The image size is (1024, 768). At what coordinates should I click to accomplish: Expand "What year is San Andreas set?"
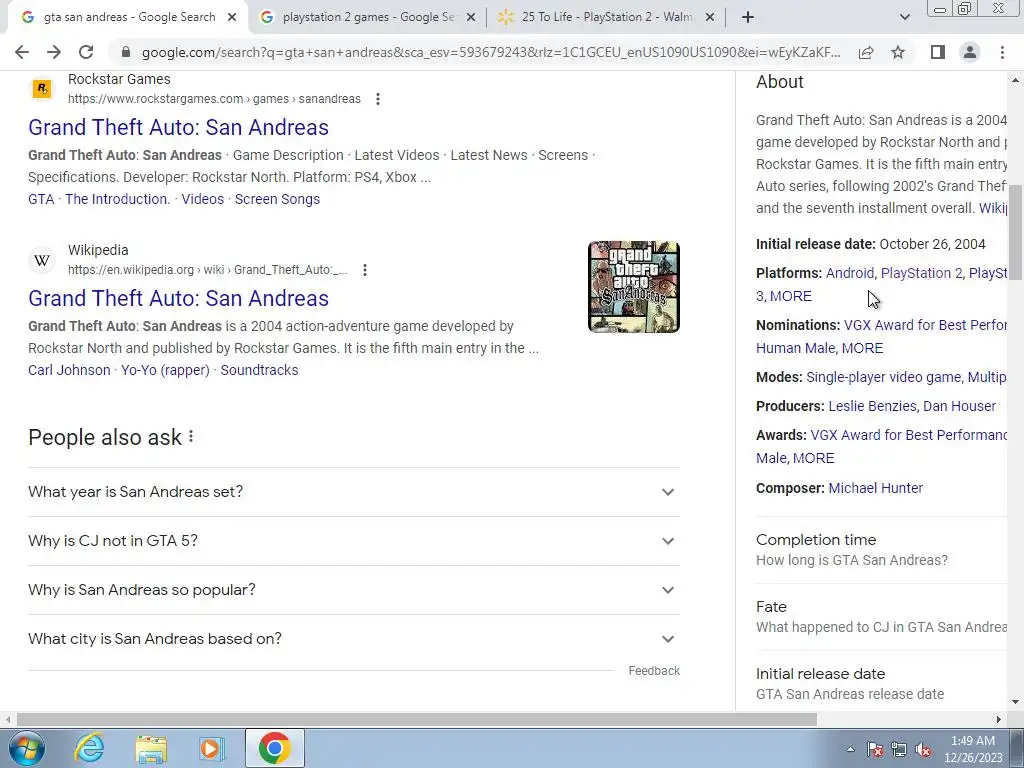point(353,492)
